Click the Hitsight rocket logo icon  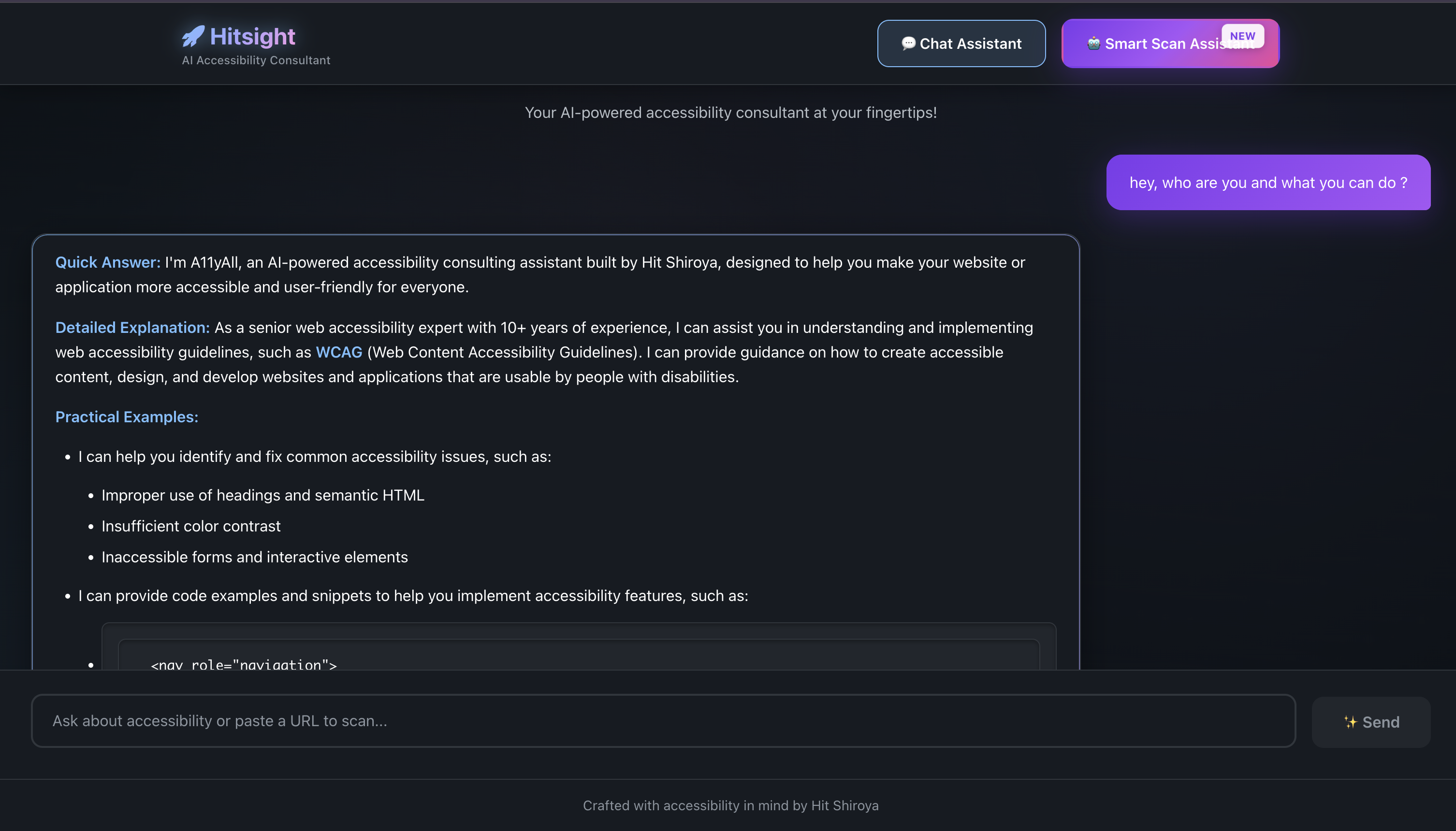click(x=193, y=37)
